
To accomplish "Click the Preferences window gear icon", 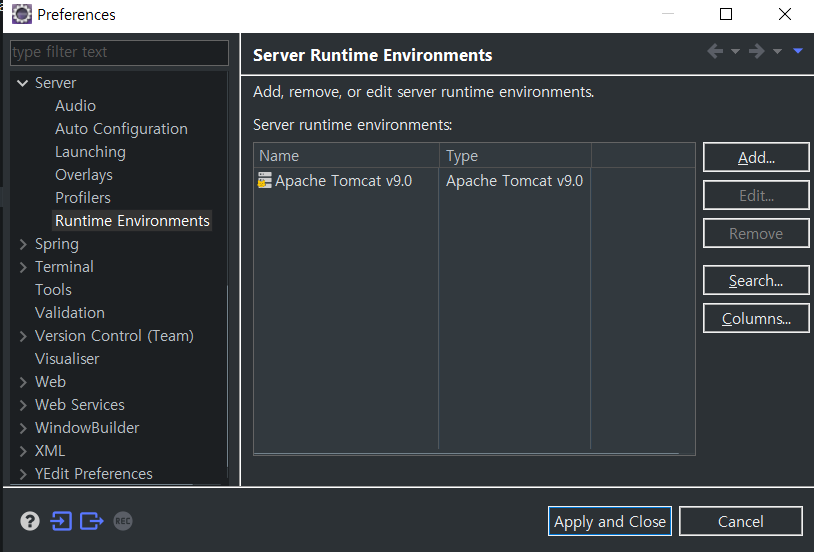I will tap(22, 14).
